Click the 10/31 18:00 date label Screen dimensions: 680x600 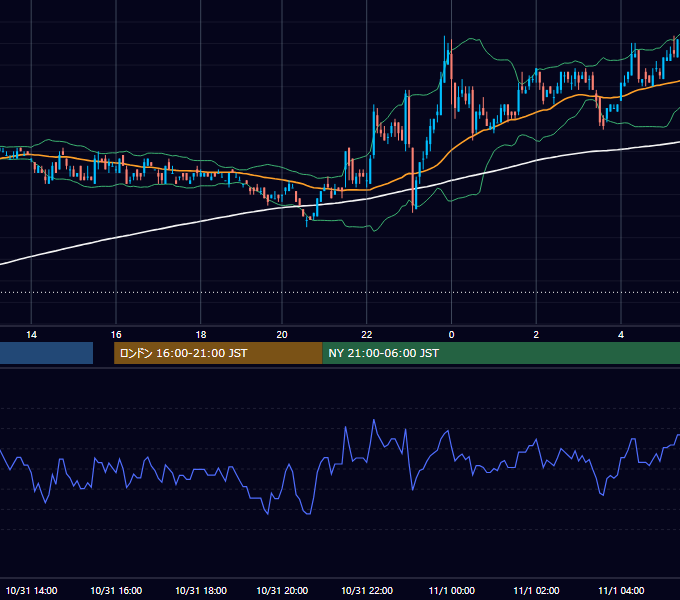(201, 590)
